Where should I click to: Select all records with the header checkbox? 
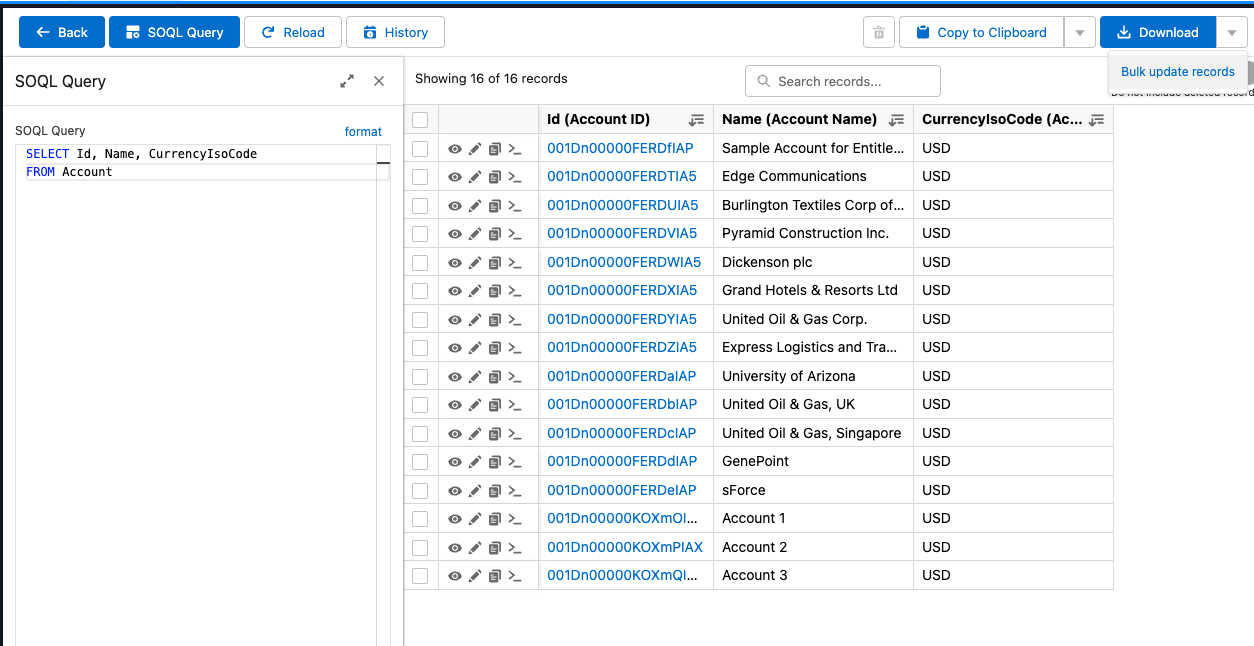coord(420,119)
